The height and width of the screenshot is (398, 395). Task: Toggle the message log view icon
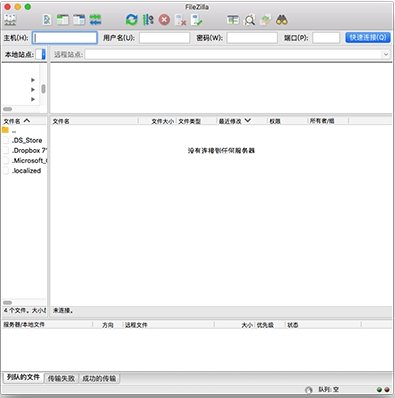coord(47,20)
